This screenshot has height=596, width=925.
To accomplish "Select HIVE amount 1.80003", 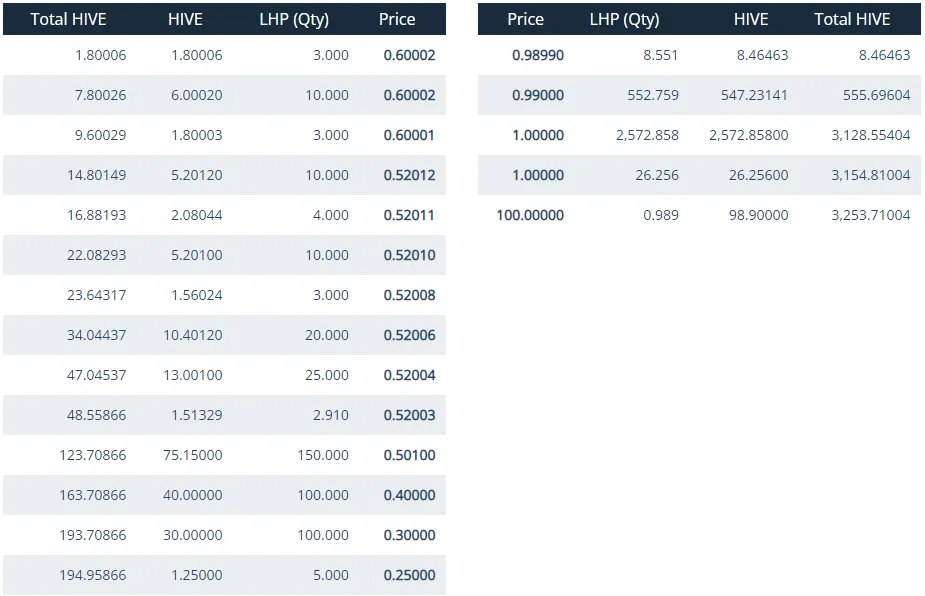I will [196, 135].
